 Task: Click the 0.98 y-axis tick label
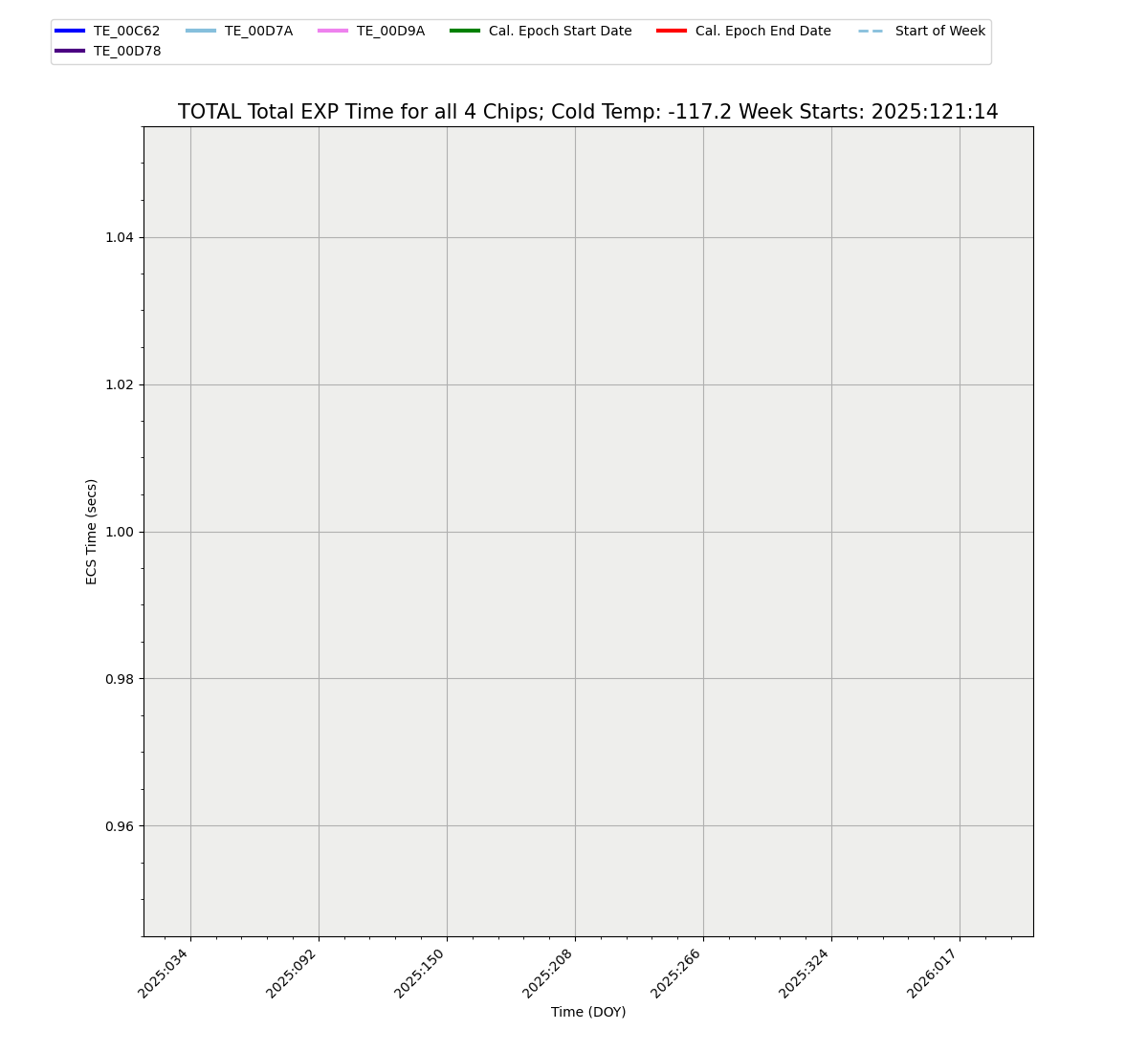point(120,679)
